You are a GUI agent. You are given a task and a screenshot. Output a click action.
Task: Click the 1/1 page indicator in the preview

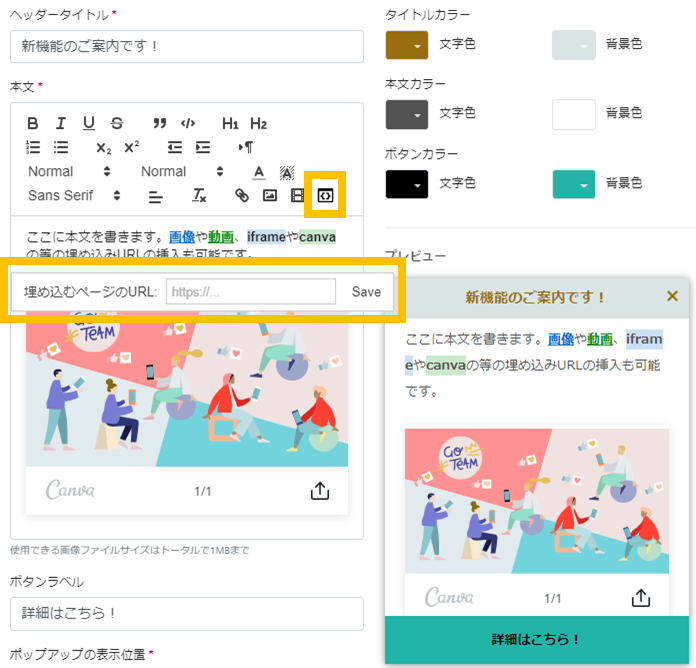pyautogui.click(x=553, y=598)
